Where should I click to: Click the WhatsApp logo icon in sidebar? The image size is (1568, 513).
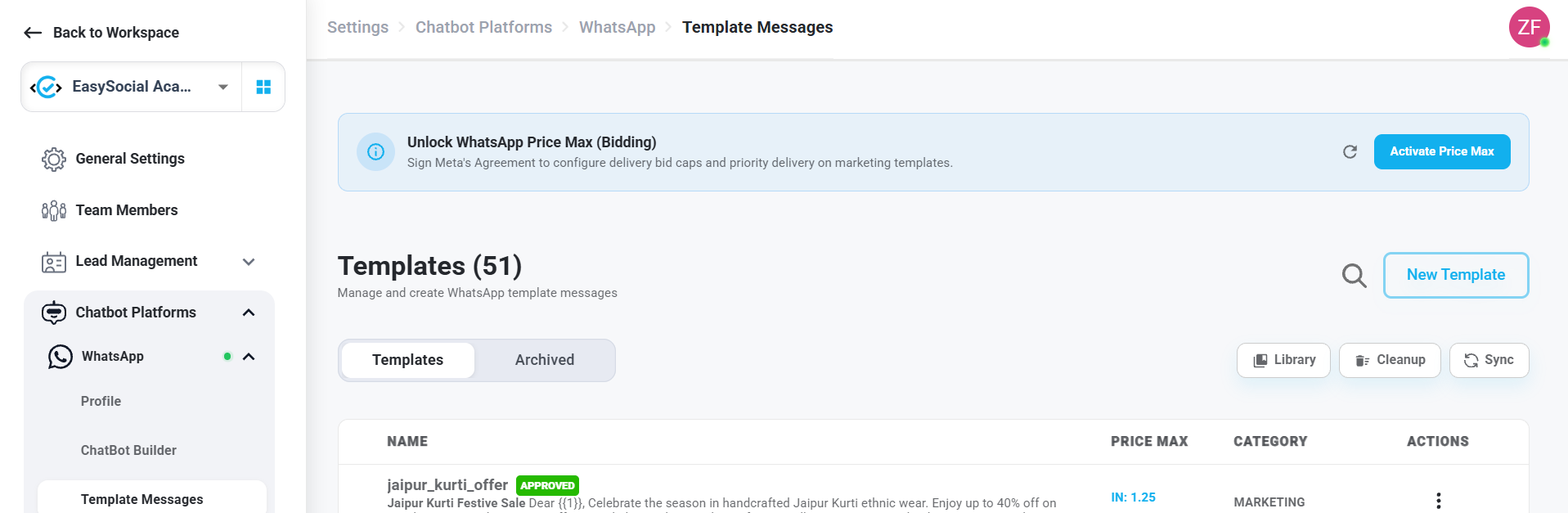(61, 357)
